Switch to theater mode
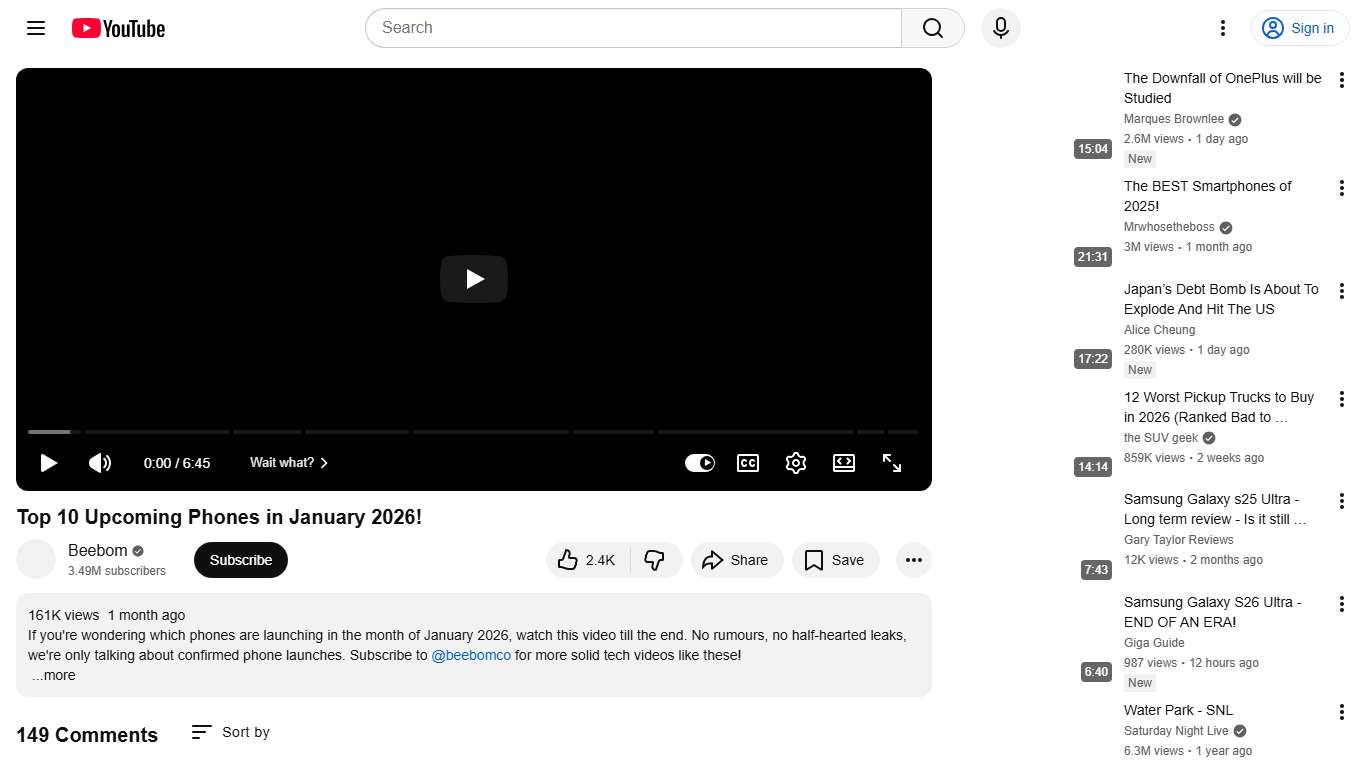This screenshot has height=768, width=1366. pyautogui.click(x=843, y=463)
